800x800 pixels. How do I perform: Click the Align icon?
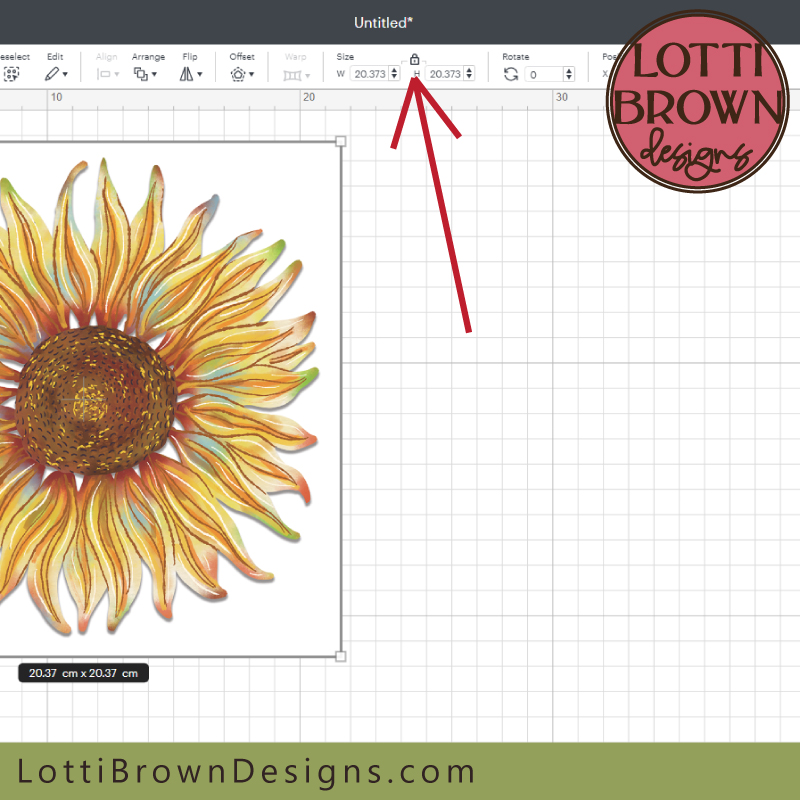coord(104,74)
